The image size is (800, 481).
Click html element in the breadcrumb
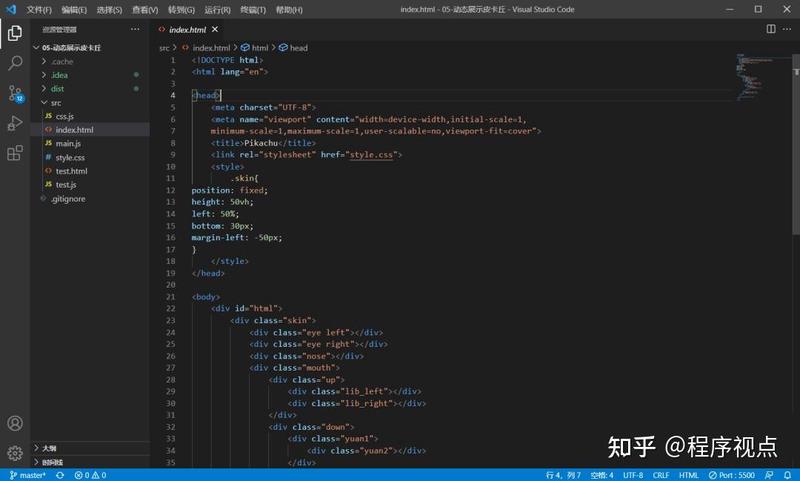click(260, 48)
